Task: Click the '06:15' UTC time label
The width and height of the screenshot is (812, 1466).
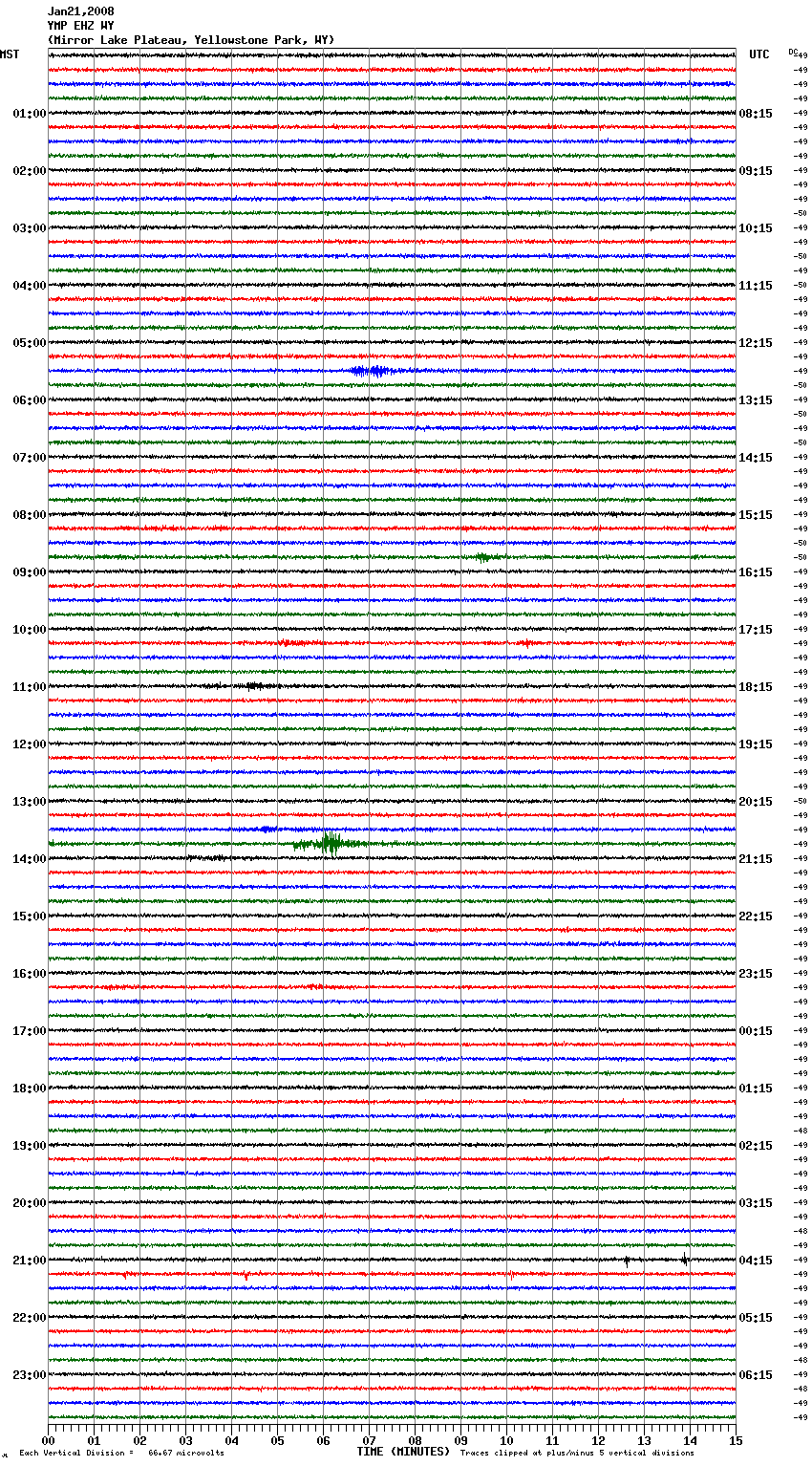Action: (756, 1375)
